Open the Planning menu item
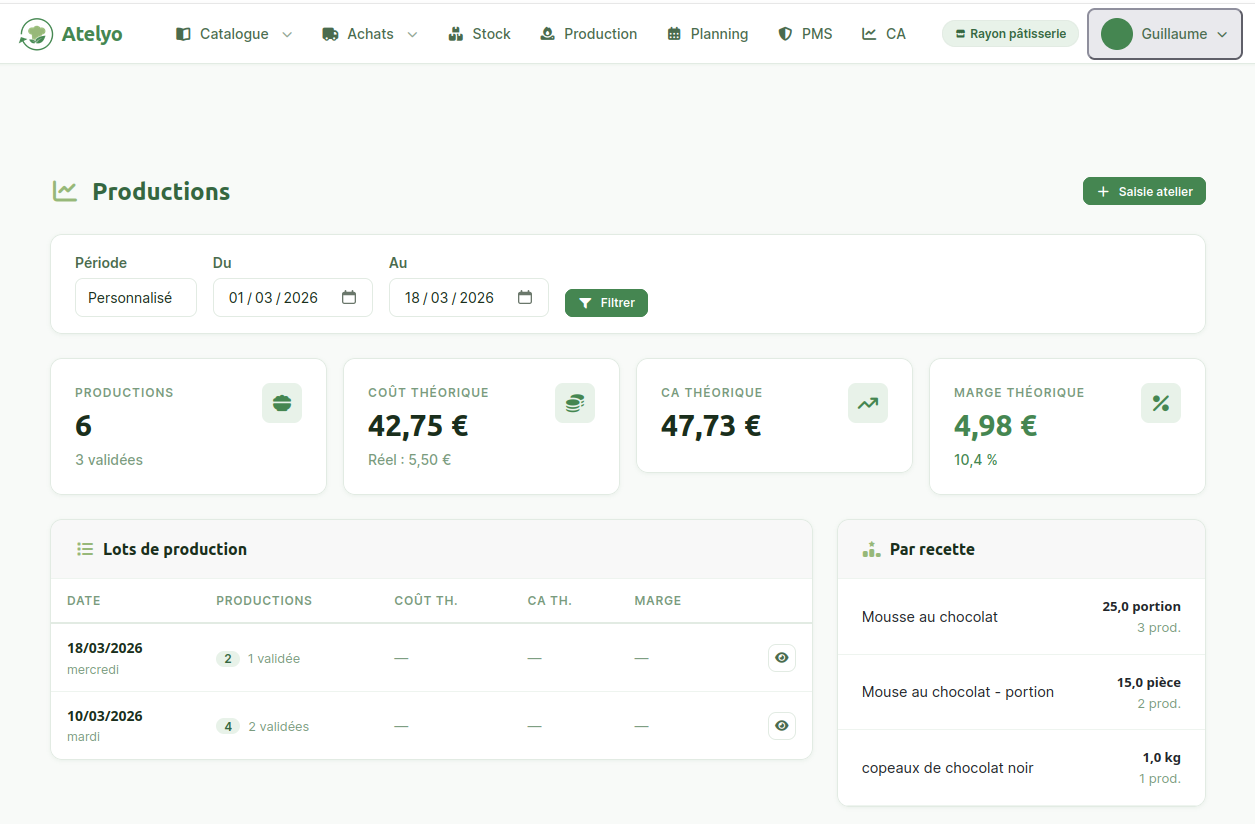1255x824 pixels. click(707, 34)
